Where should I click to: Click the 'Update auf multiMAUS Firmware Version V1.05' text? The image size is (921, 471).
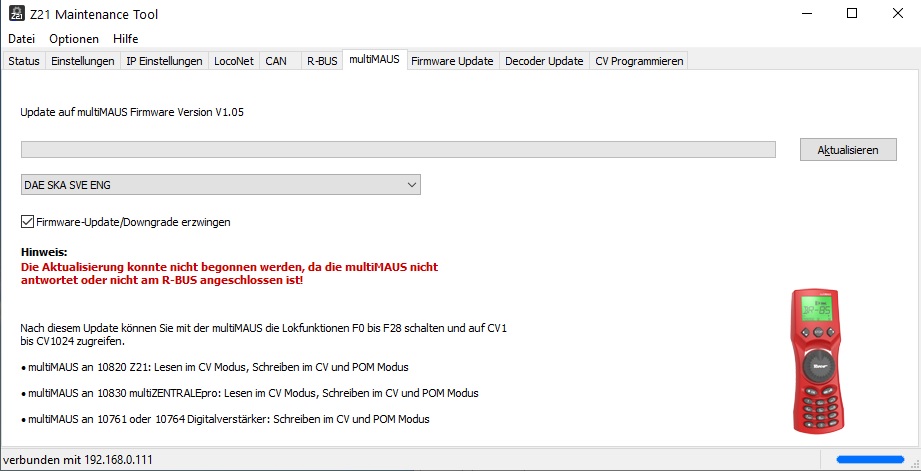(132, 112)
